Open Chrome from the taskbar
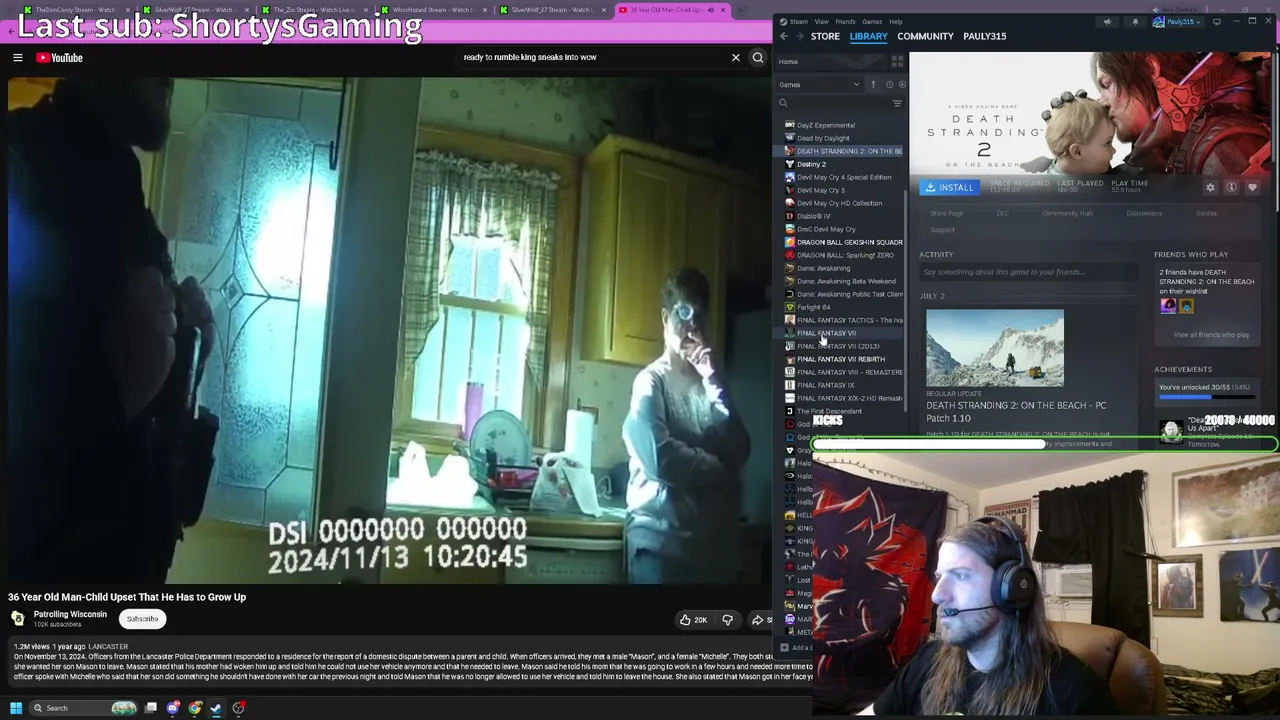Image resolution: width=1280 pixels, height=720 pixels. (195, 708)
